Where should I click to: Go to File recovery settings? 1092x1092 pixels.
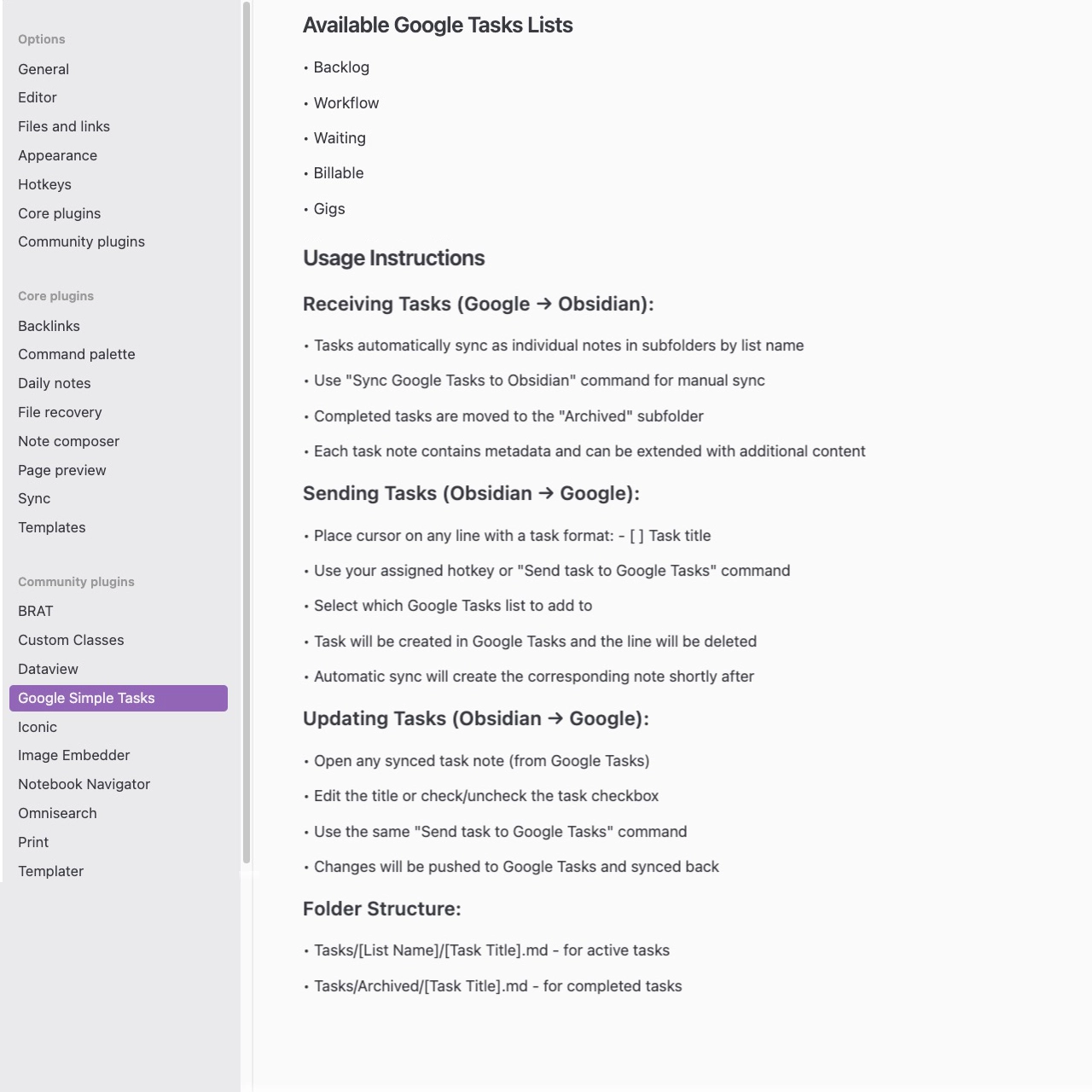[x=60, y=412]
